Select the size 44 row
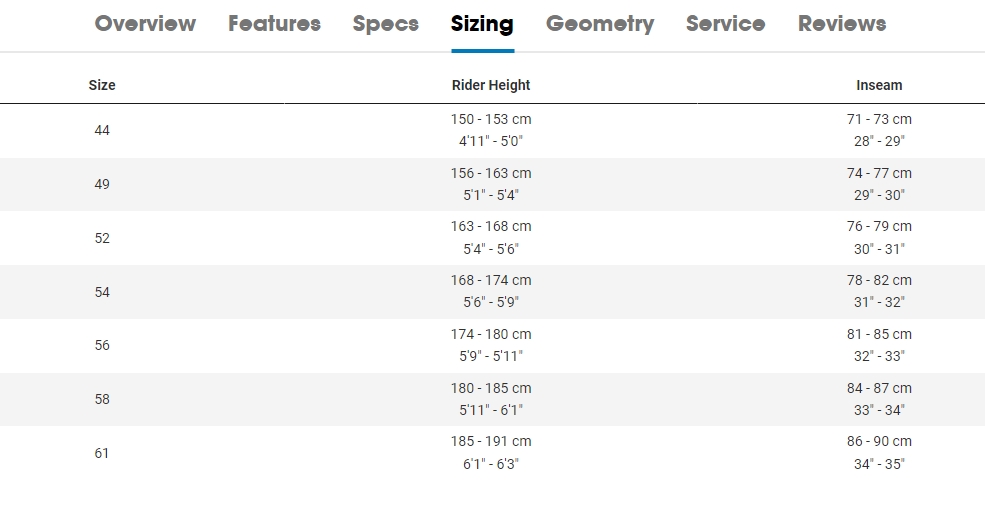 (x=102, y=130)
